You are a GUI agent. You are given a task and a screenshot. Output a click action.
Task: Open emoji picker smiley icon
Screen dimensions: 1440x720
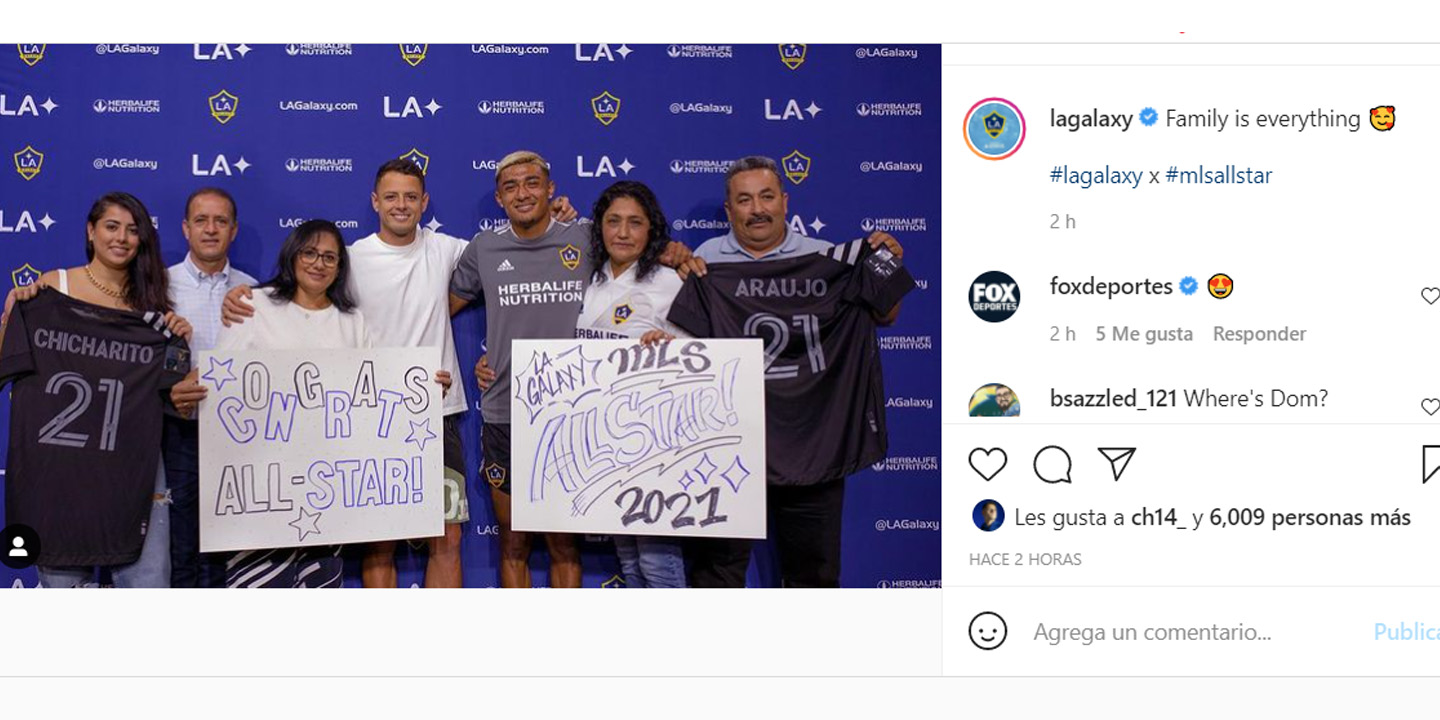pos(988,631)
